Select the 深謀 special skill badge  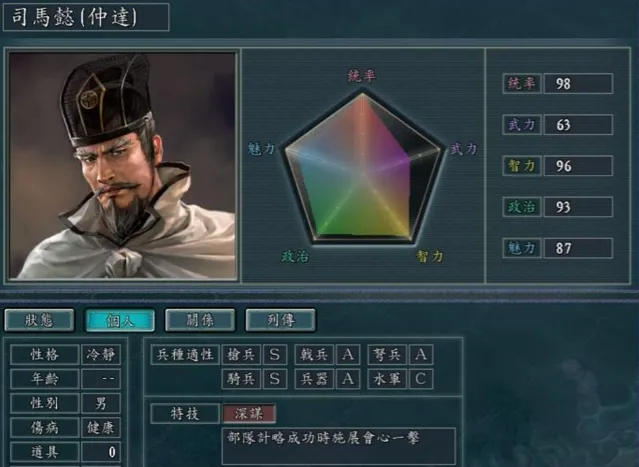249,414
